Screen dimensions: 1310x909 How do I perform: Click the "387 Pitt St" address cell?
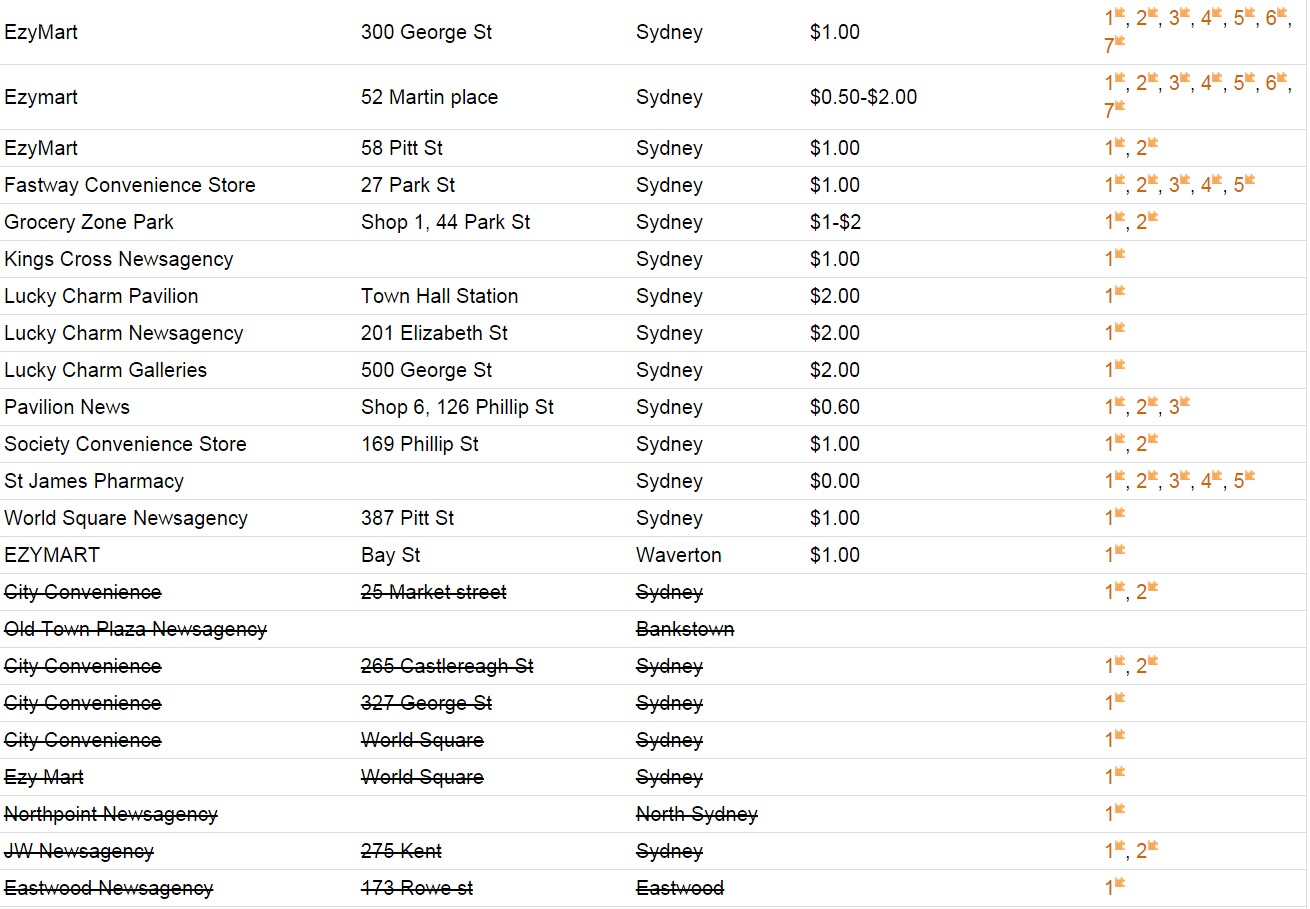[x=408, y=518]
